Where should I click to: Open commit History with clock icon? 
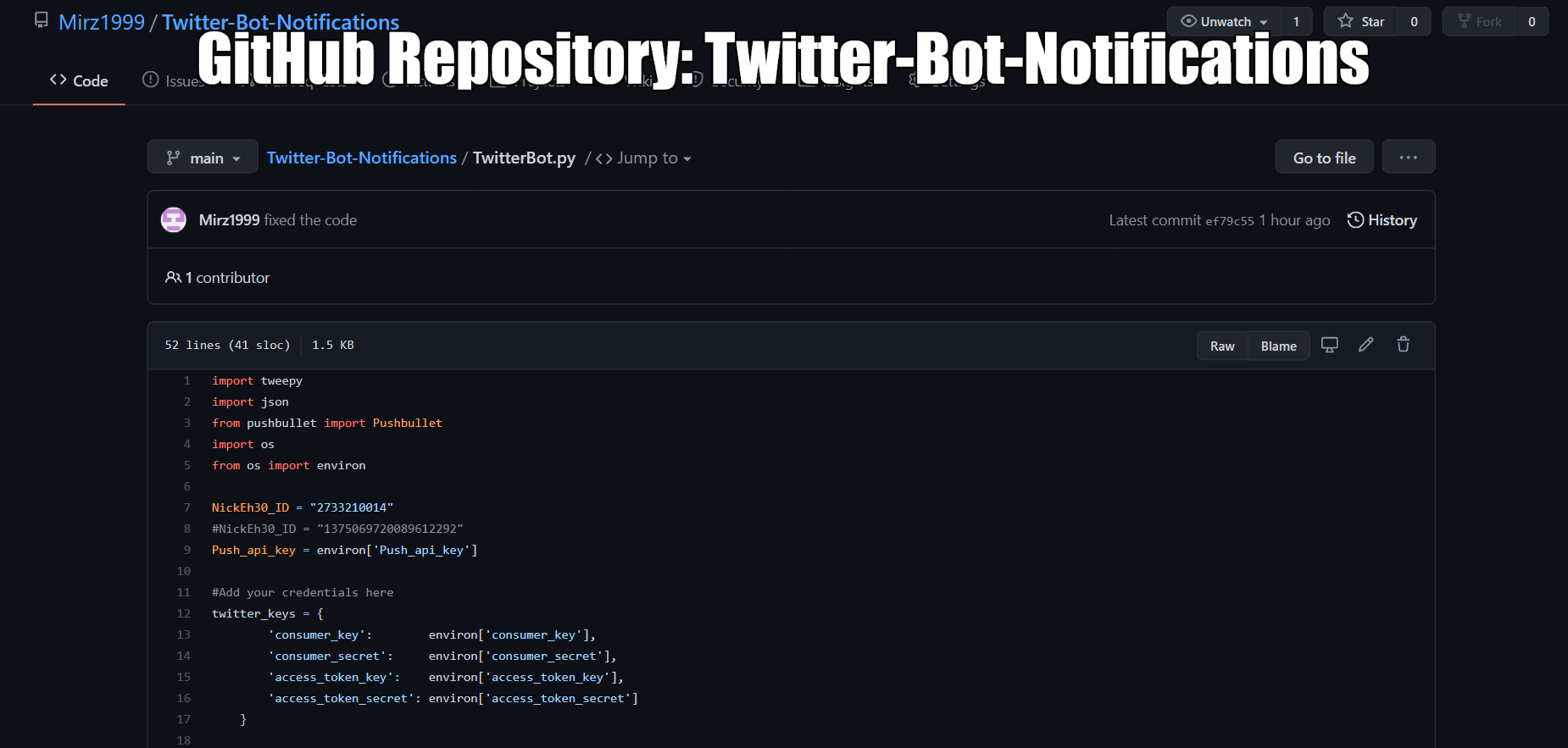click(1382, 220)
